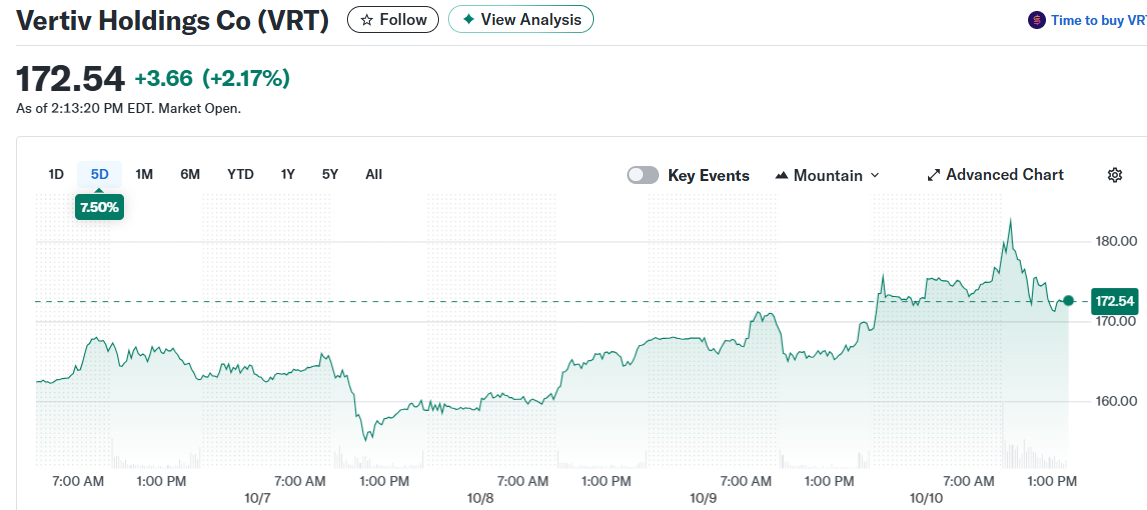Switch chart to 1M range
Screen dimensions: 1147x510
[144, 174]
